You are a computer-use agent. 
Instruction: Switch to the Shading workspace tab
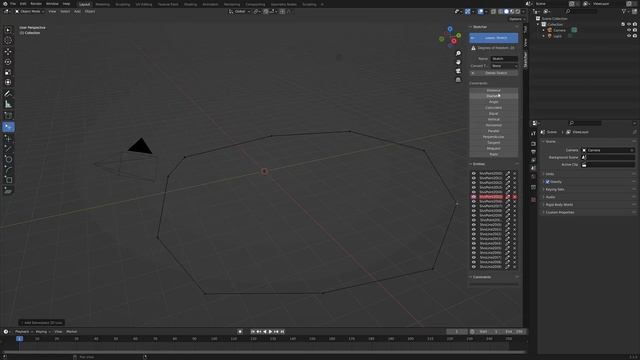click(x=190, y=4)
